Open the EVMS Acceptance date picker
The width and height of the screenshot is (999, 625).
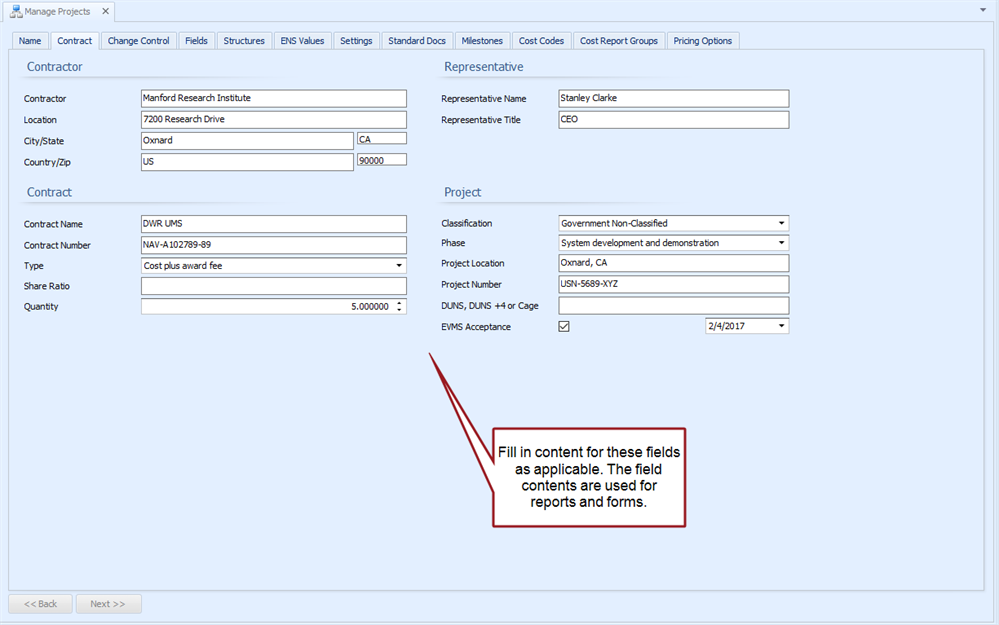[x=781, y=326]
